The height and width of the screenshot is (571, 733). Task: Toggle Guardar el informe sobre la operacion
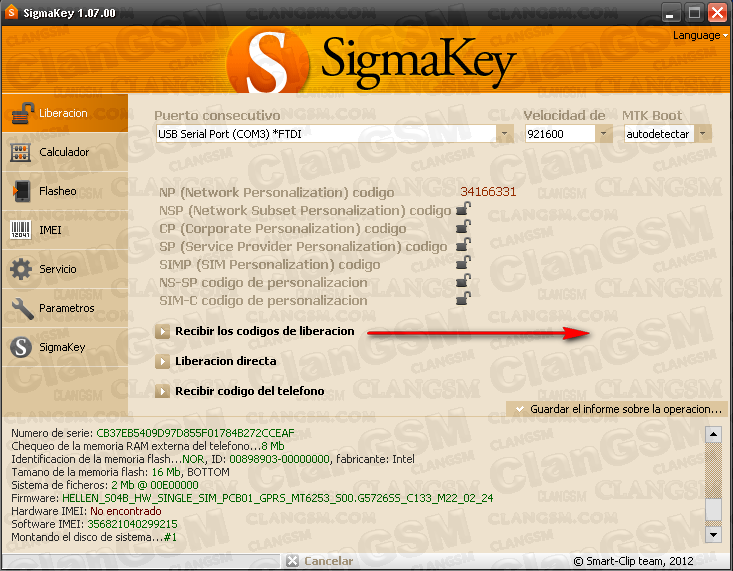[x=618, y=409]
